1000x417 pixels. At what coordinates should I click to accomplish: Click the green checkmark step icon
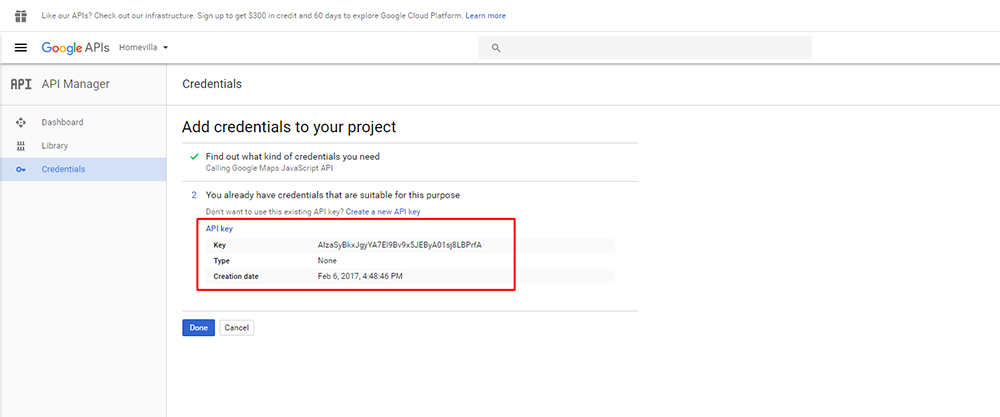(195, 157)
